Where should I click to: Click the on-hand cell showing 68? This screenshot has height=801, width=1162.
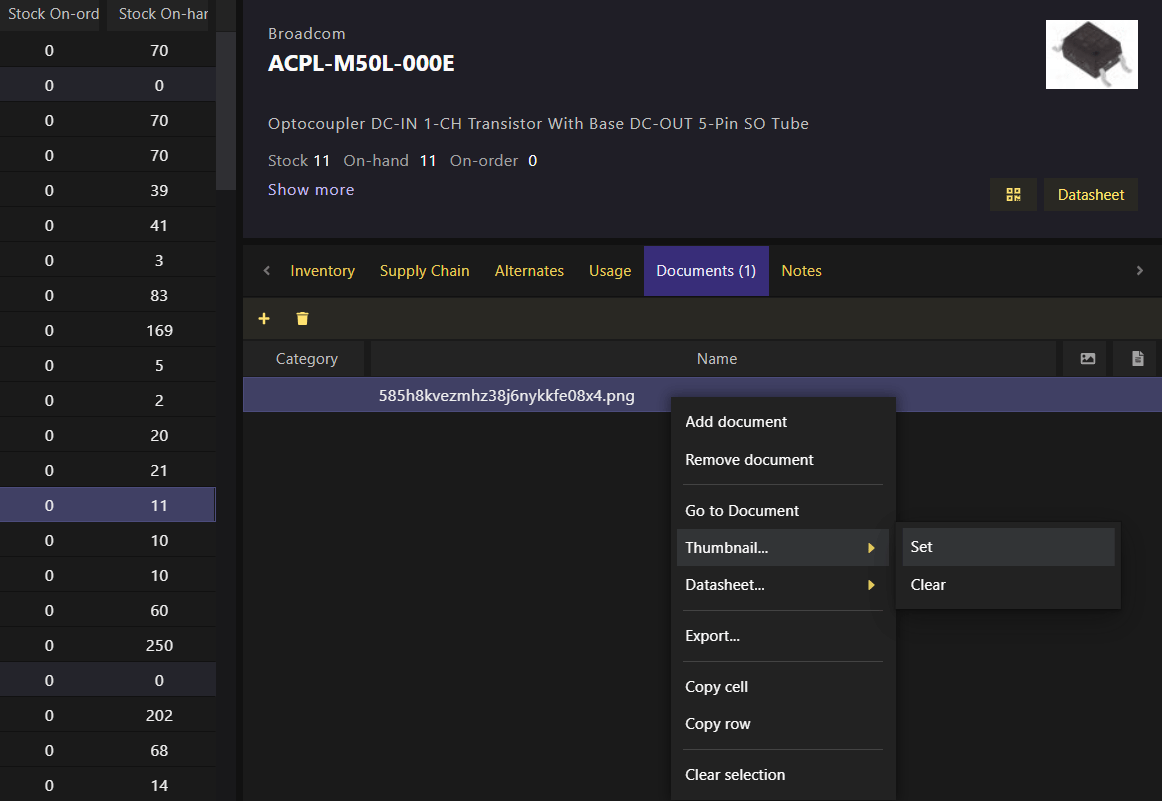coord(159,751)
